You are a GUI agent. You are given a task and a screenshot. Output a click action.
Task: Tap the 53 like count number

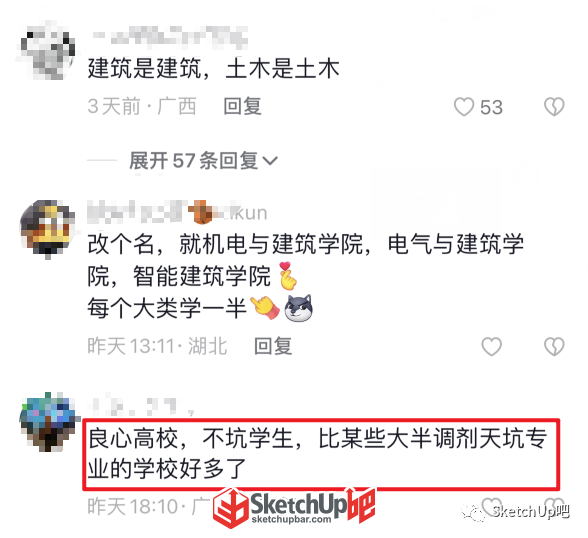tap(491, 108)
